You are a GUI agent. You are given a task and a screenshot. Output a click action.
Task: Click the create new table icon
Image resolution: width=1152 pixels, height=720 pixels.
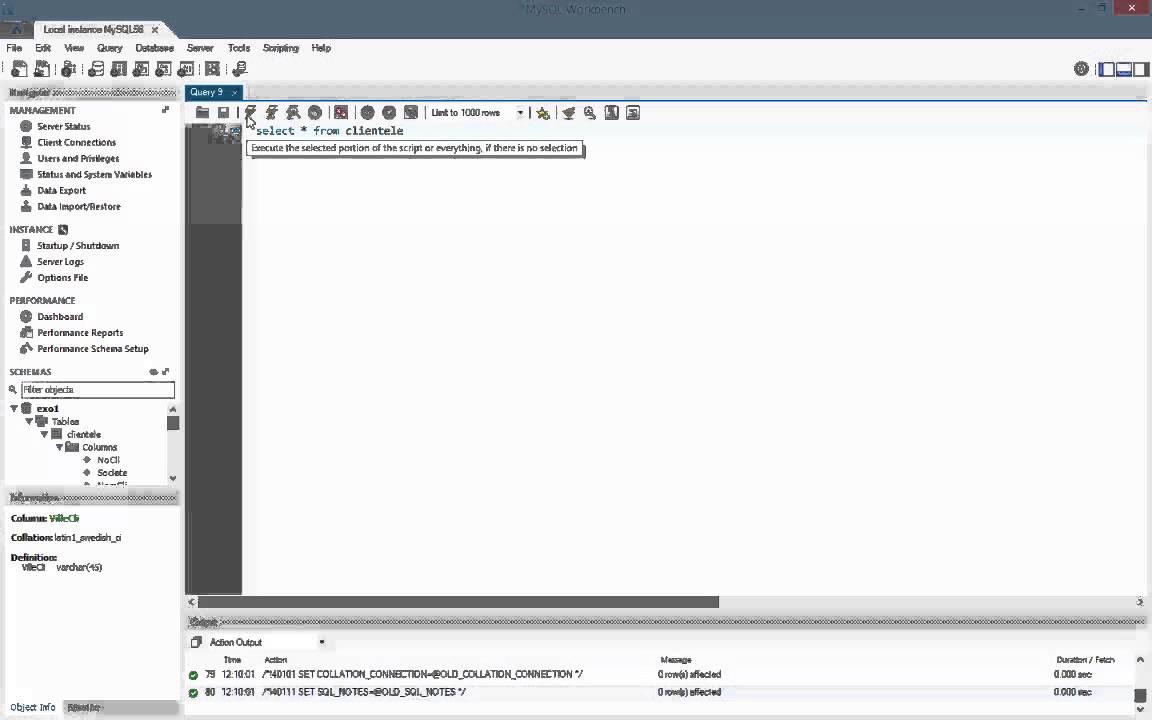[118, 69]
